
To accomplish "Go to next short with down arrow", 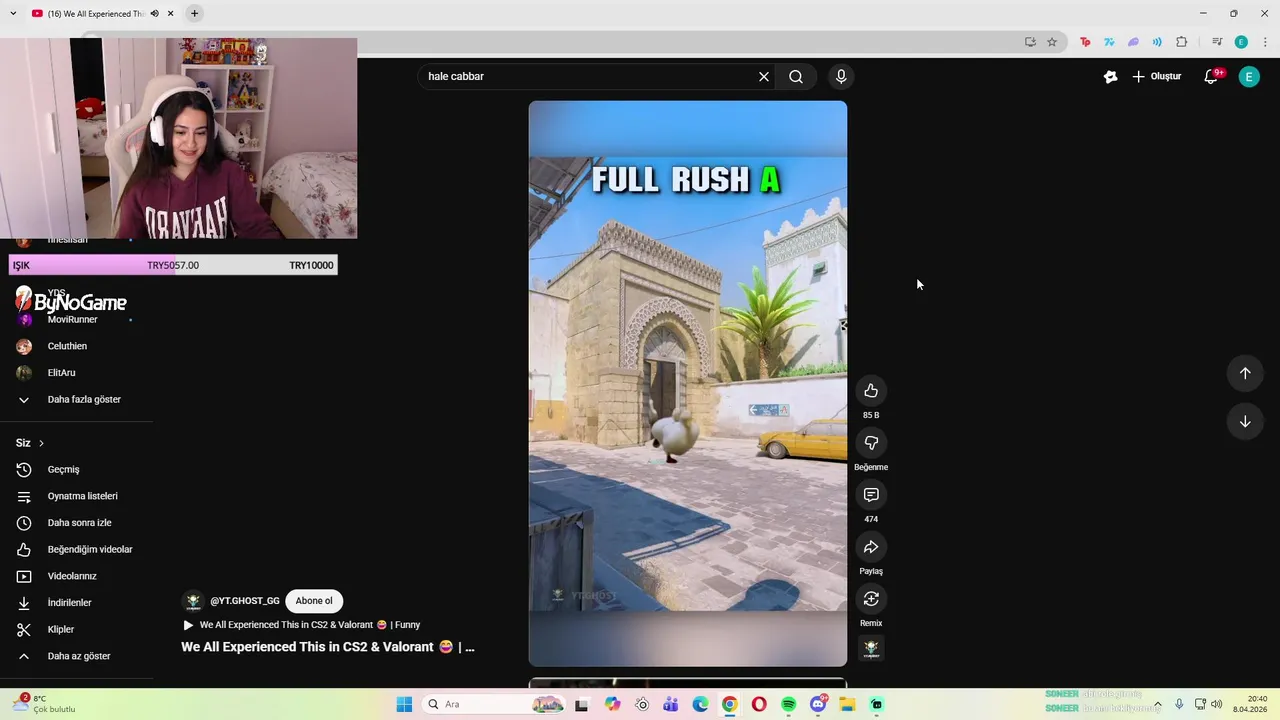I will point(1245,421).
